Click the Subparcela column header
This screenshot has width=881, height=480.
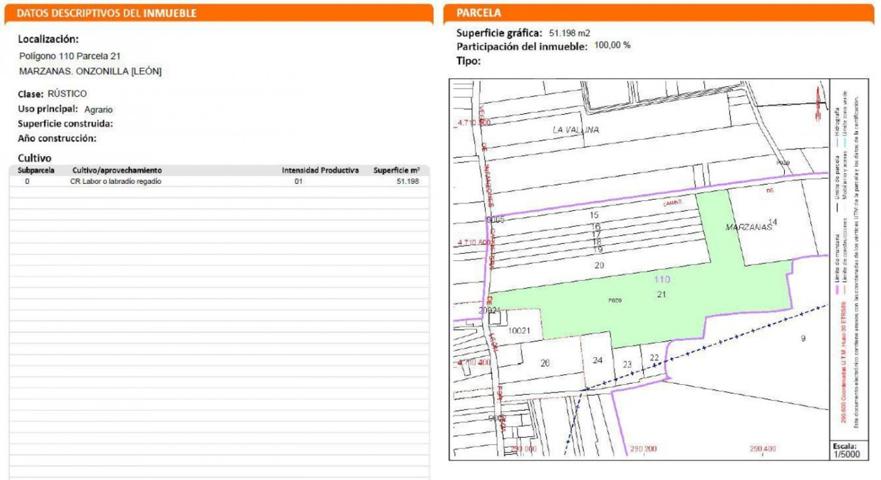pyautogui.click(x=36, y=171)
